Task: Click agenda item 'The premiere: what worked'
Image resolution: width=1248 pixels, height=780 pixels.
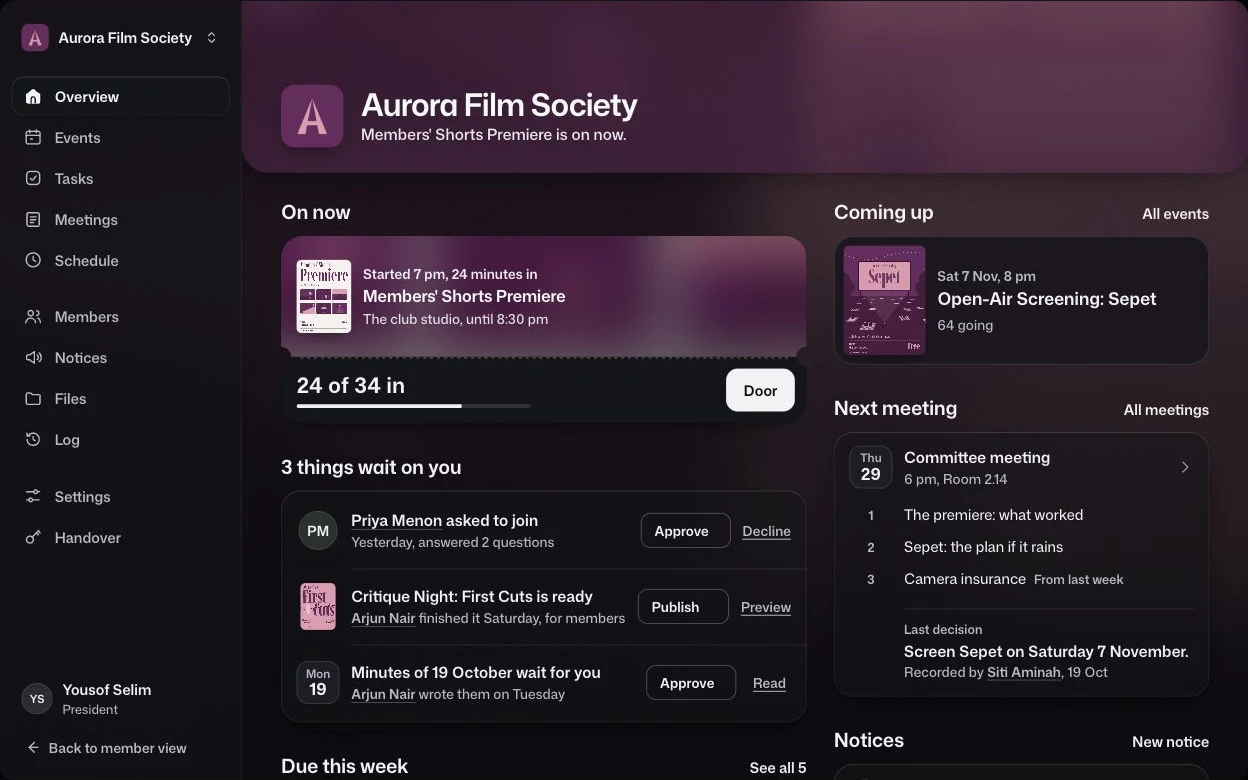Action: 993,515
